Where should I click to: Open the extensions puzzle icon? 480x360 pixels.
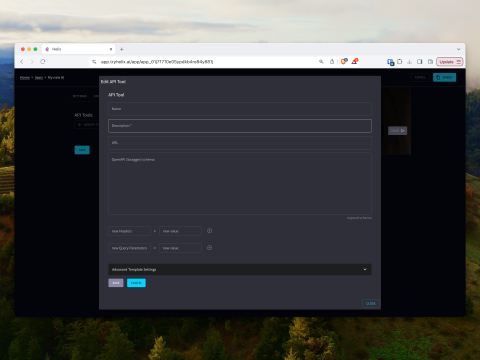point(400,62)
